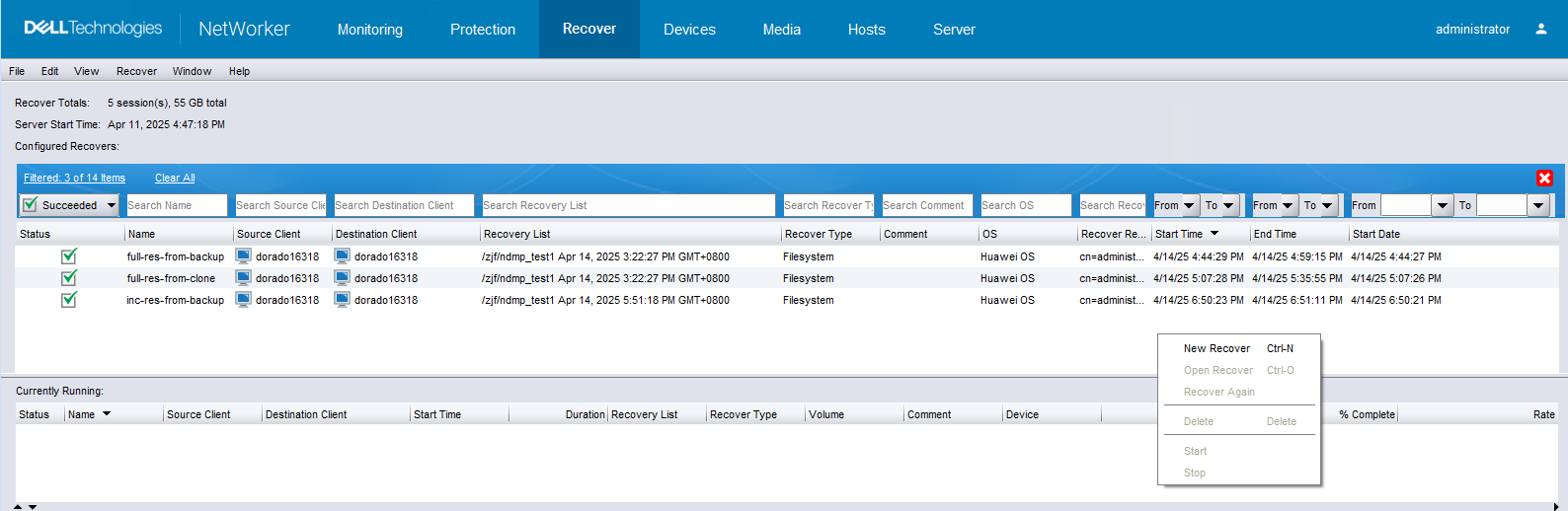Click success status icon for full-res-from-backup
This screenshot has width=1568, height=511.
click(69, 256)
